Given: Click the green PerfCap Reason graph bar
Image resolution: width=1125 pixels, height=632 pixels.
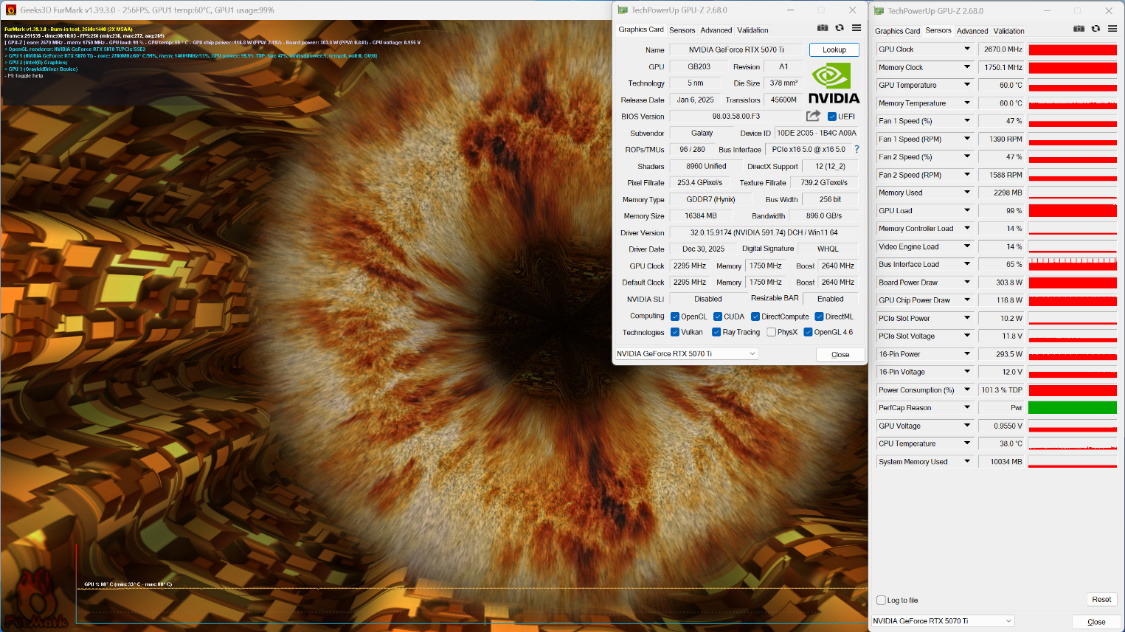Looking at the screenshot, I should [x=1073, y=407].
